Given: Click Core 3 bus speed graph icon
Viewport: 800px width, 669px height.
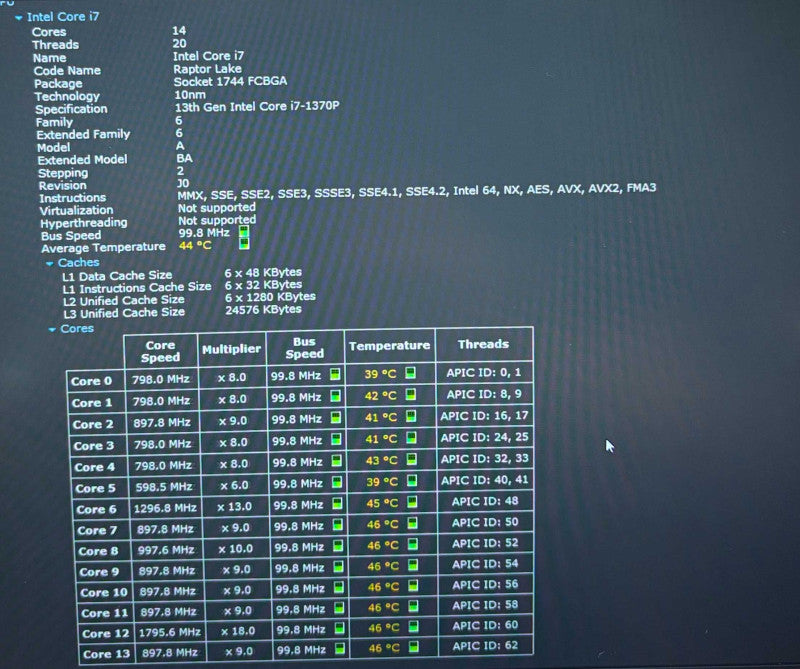Looking at the screenshot, I should (336, 439).
